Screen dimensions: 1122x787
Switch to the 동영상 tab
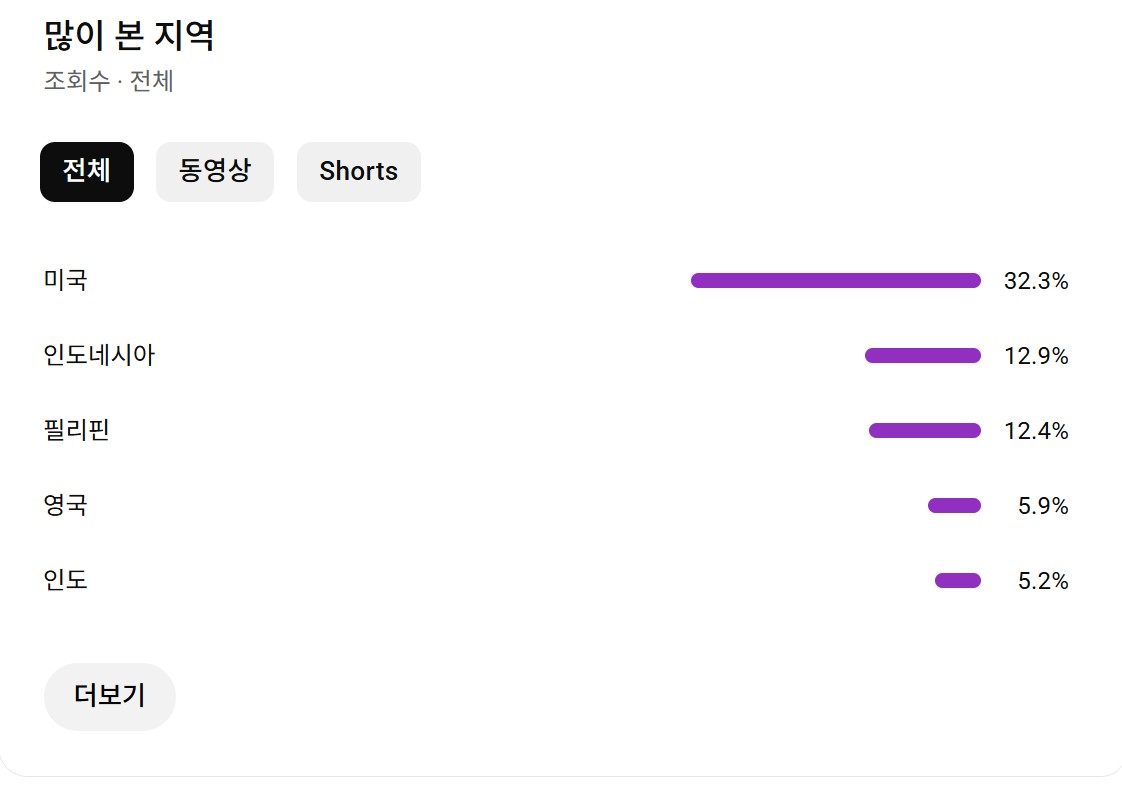coord(215,172)
